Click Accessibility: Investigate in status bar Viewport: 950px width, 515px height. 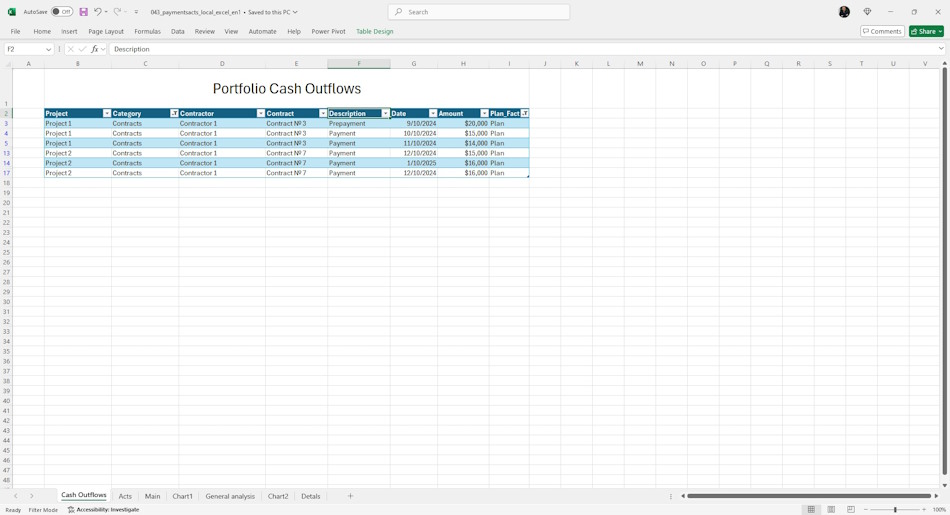(104, 510)
